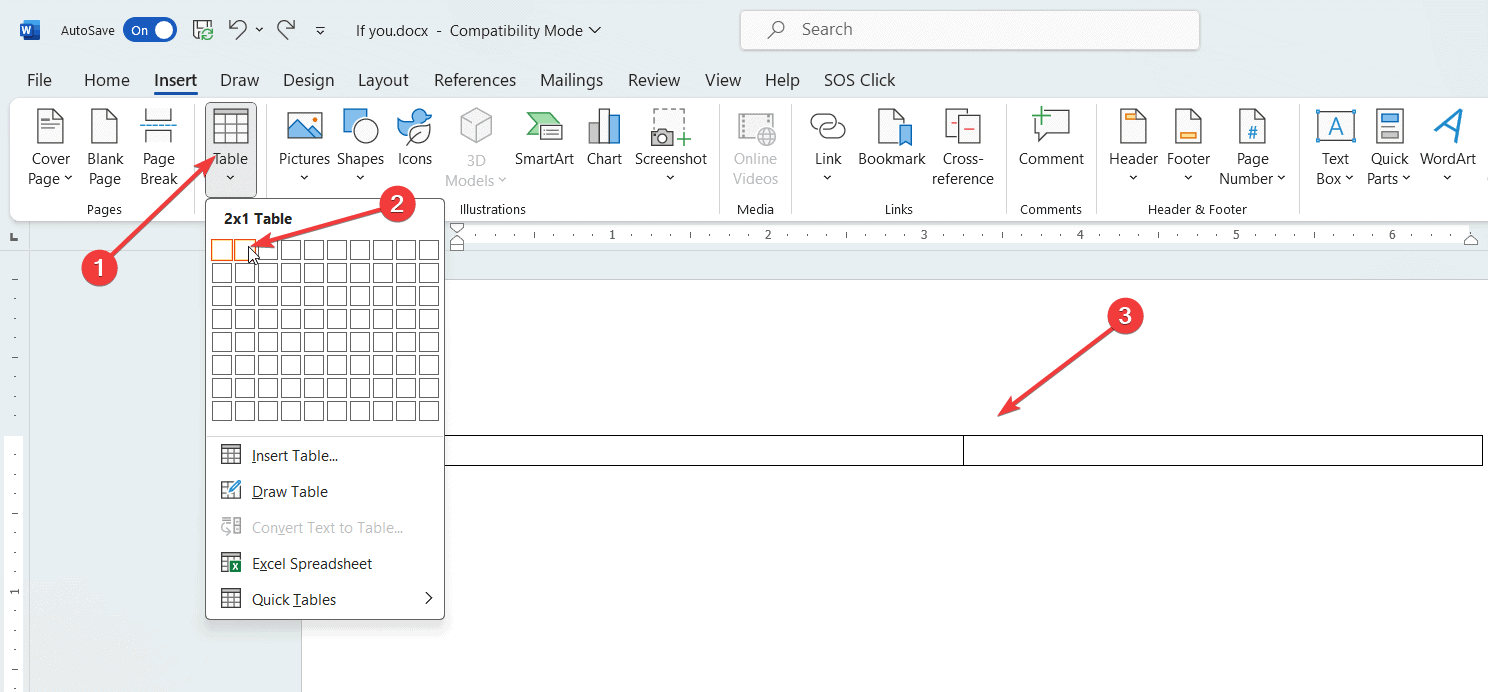Choose Insert Table... from menu

pyautogui.click(x=325, y=455)
